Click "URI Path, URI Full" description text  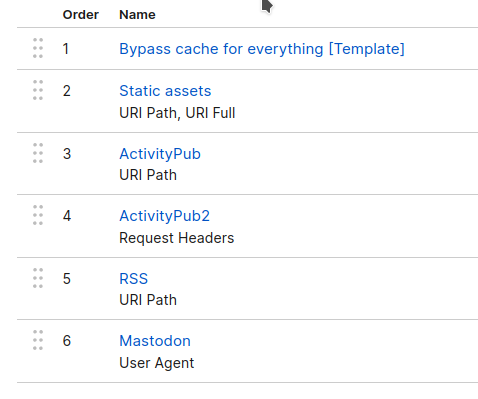[177, 113]
